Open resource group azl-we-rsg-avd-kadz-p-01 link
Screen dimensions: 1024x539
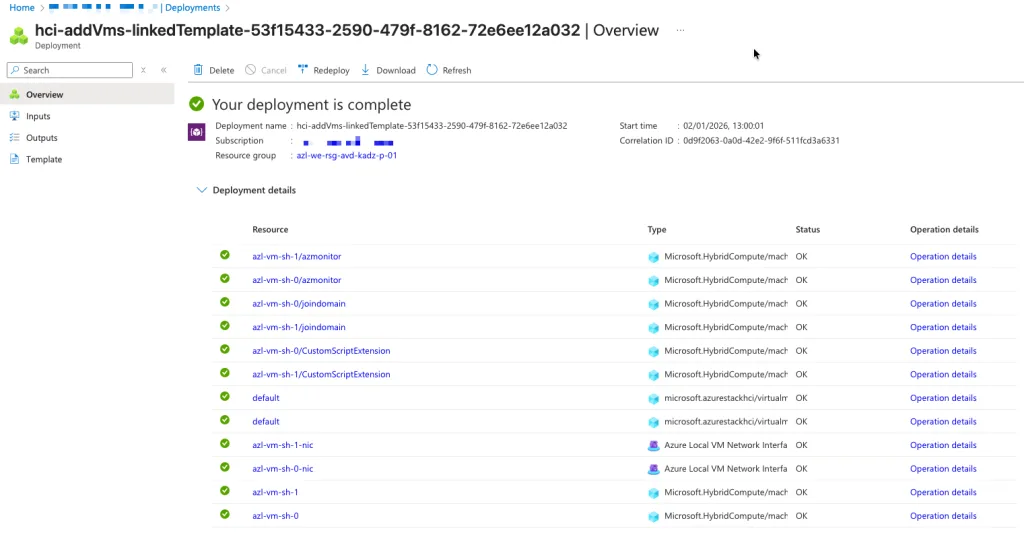[346, 156]
